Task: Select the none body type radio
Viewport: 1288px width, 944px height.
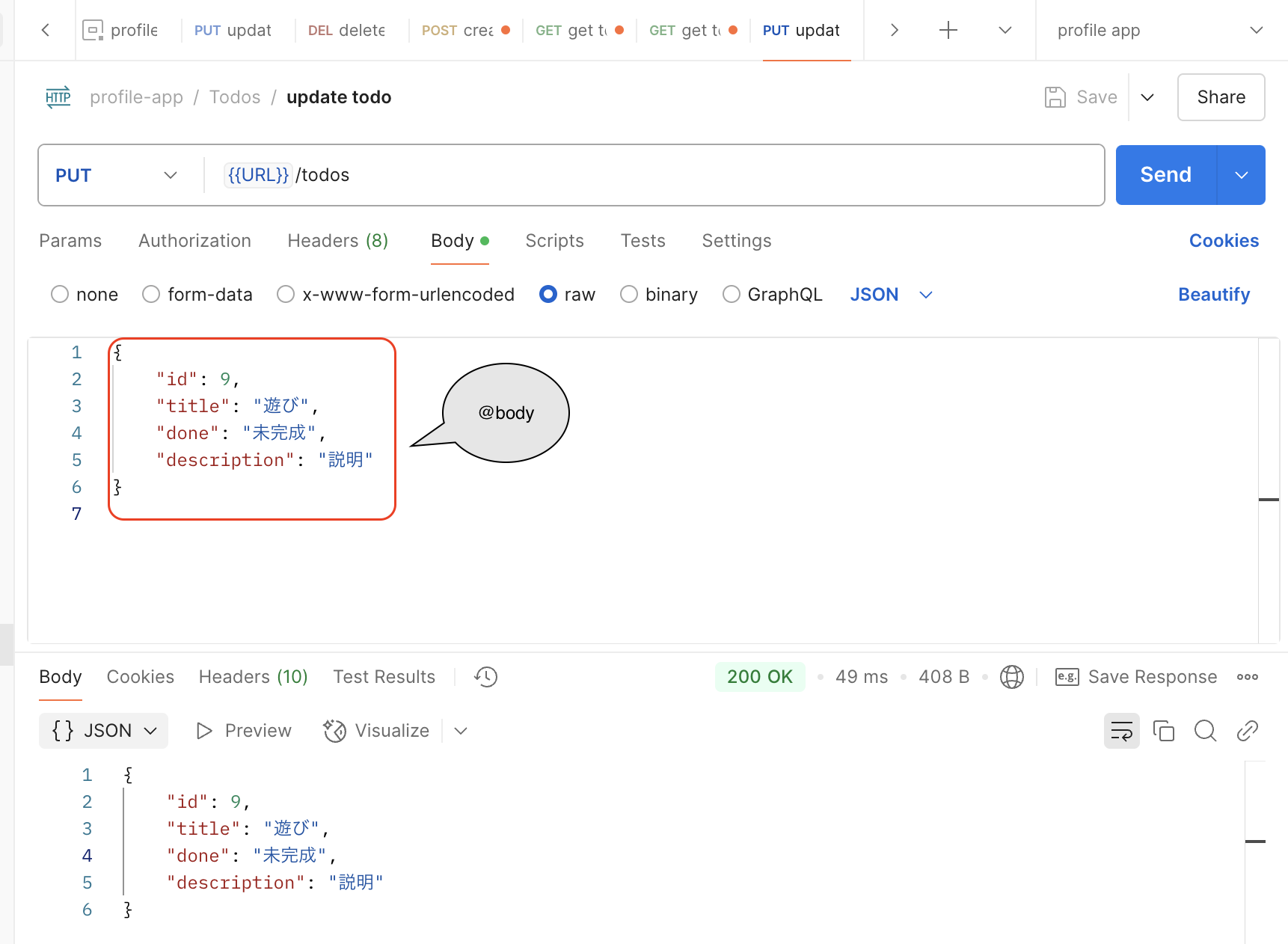Action: click(x=60, y=295)
